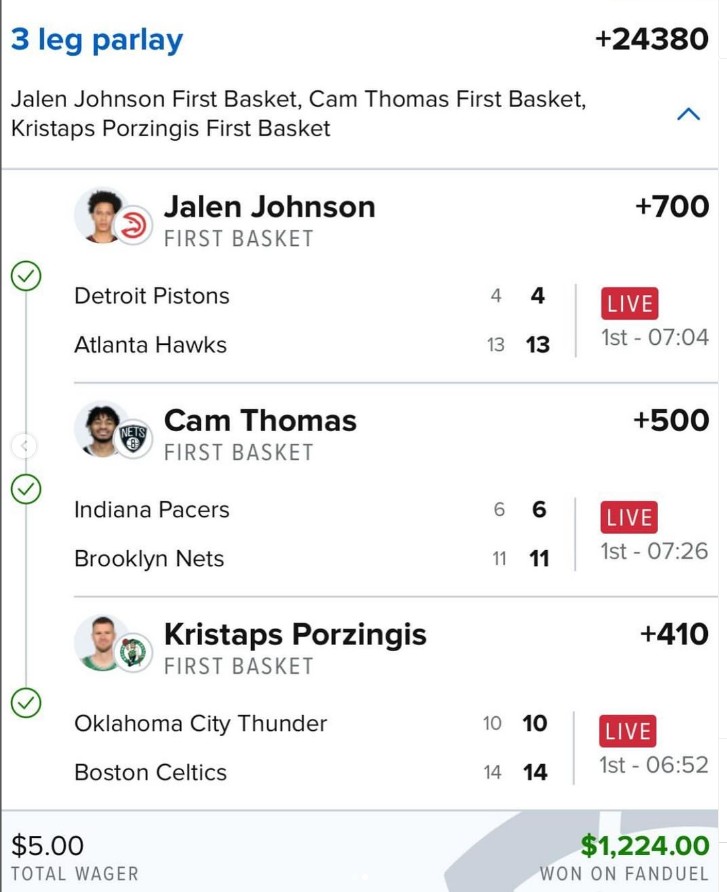Click the LIVE badge for Pacers-Nets

click(x=629, y=518)
